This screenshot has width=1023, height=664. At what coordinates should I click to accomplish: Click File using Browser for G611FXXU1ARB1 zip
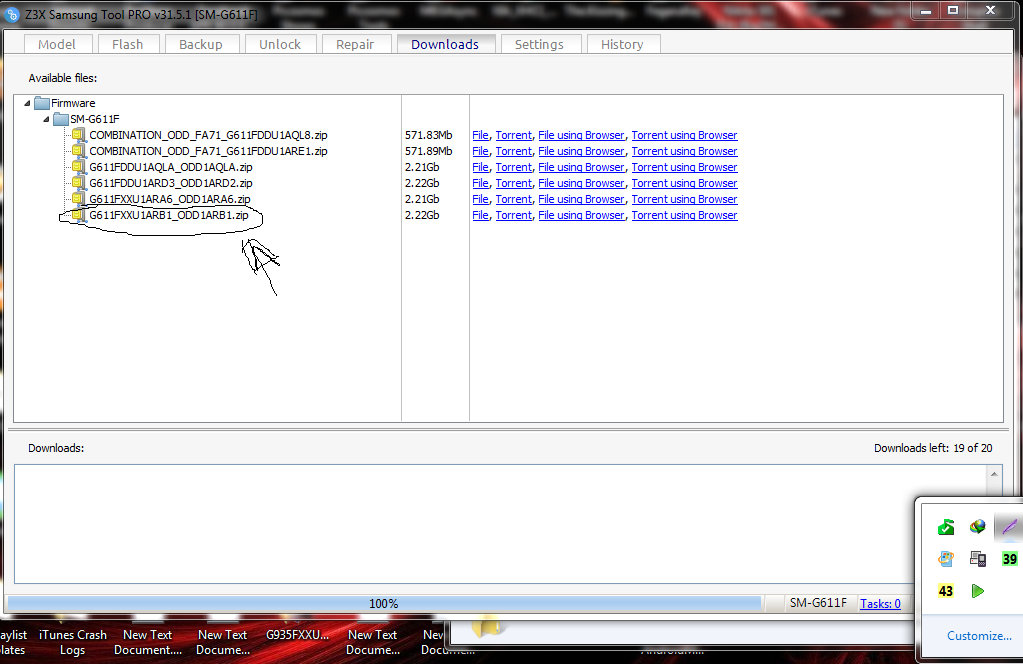tap(581, 215)
